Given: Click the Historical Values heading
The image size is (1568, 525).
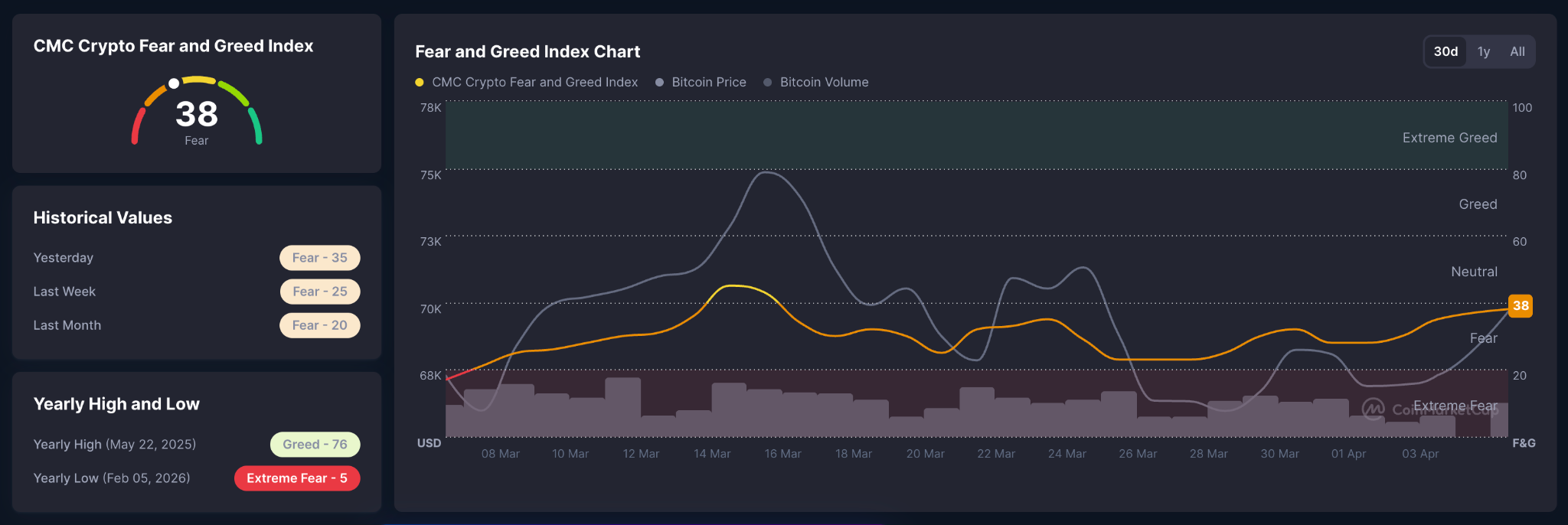Looking at the screenshot, I should click(x=103, y=218).
